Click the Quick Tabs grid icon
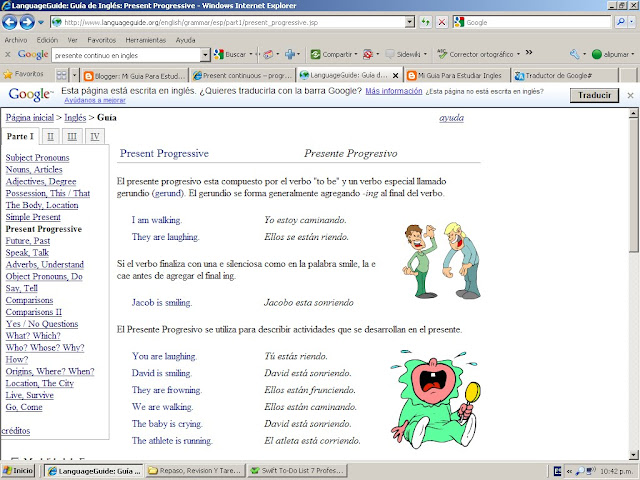This screenshot has width=640, height=480. (62, 75)
